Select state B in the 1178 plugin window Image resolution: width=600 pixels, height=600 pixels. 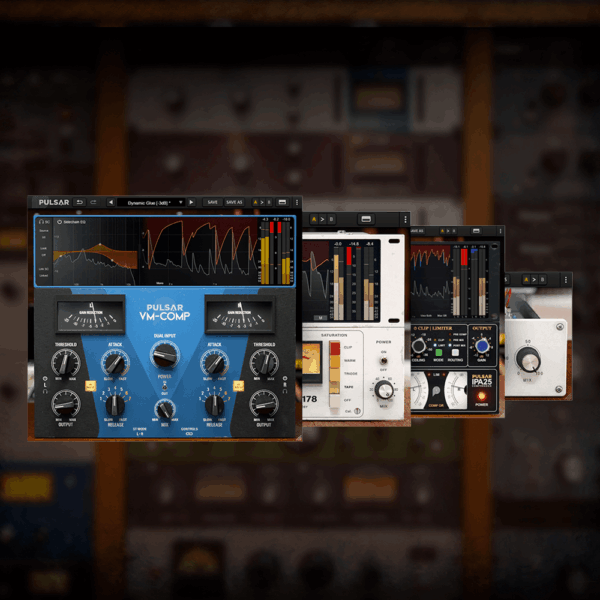click(x=331, y=219)
